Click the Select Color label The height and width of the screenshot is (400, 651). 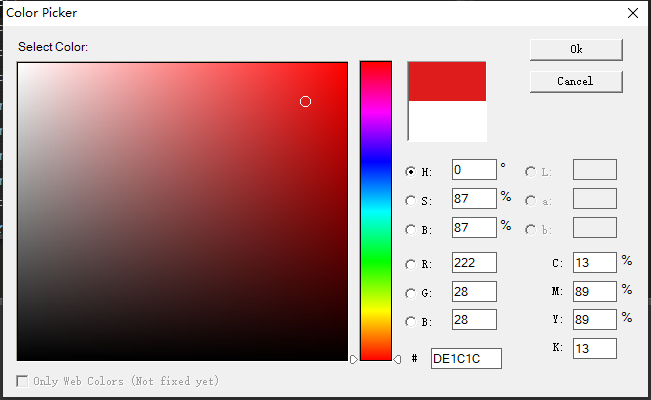[x=53, y=47]
